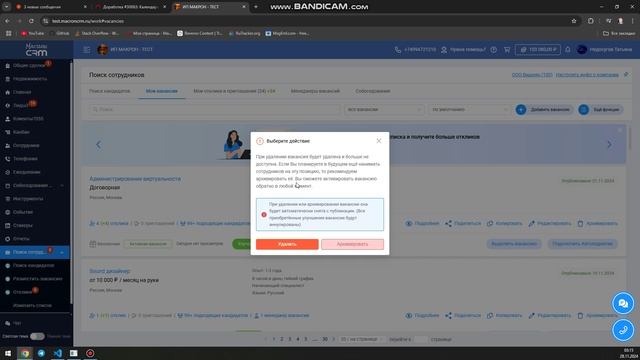Image resolution: width=640 pixels, height=360 pixels.
Task: Open Отклики sidebar subitem
Action: point(23,292)
